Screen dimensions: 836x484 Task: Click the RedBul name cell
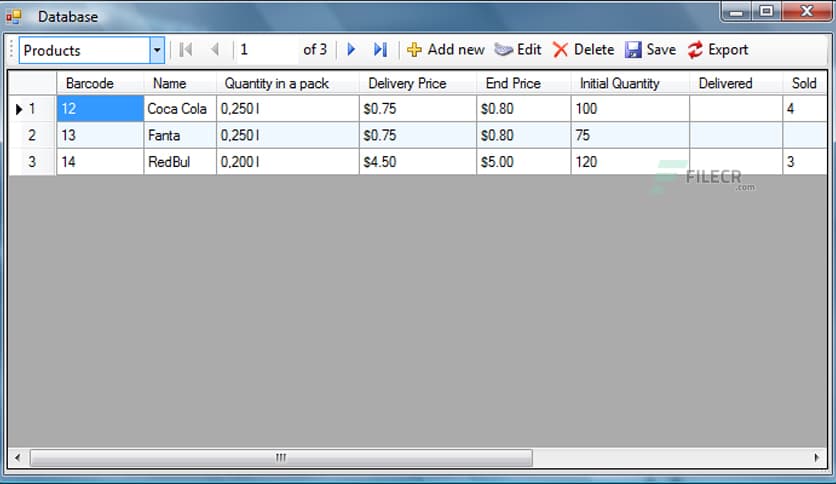(x=180, y=162)
